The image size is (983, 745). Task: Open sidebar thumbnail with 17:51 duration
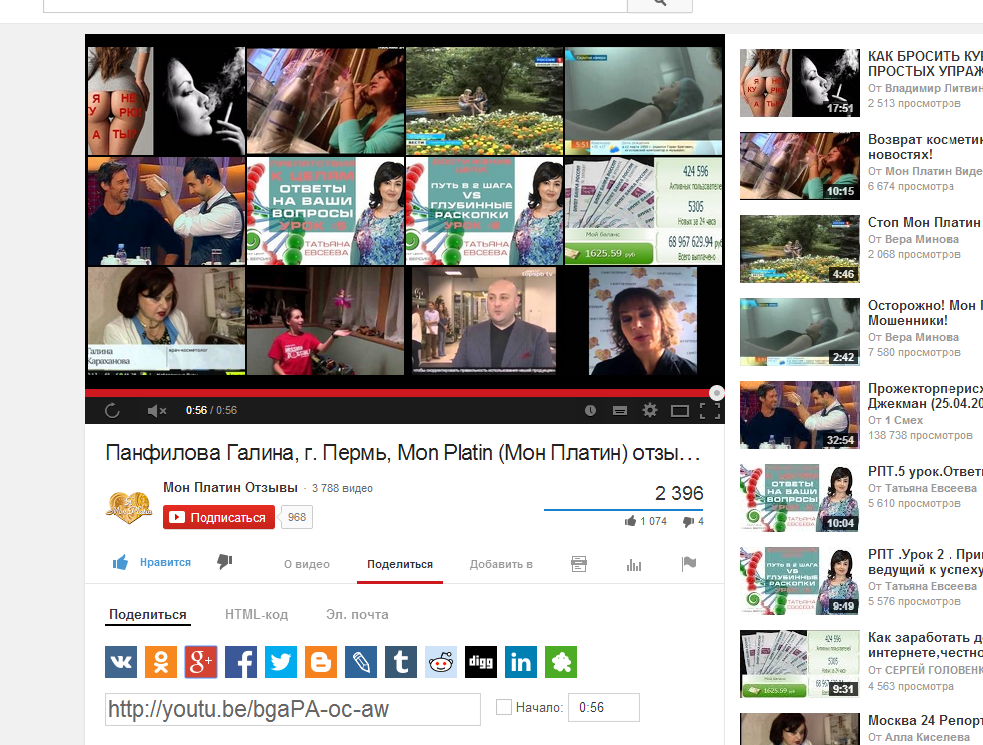pyautogui.click(x=800, y=83)
